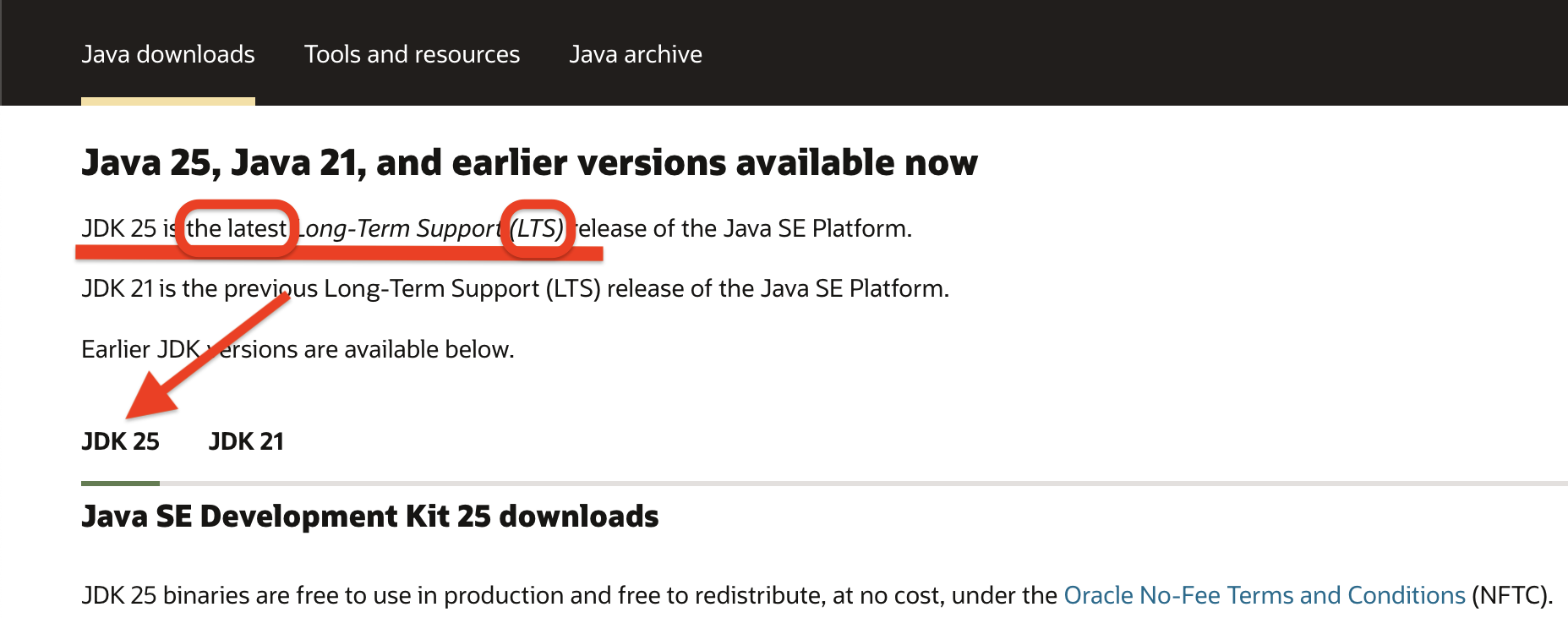Open the Java archive tab
The image size is (1568, 618).
tap(635, 54)
